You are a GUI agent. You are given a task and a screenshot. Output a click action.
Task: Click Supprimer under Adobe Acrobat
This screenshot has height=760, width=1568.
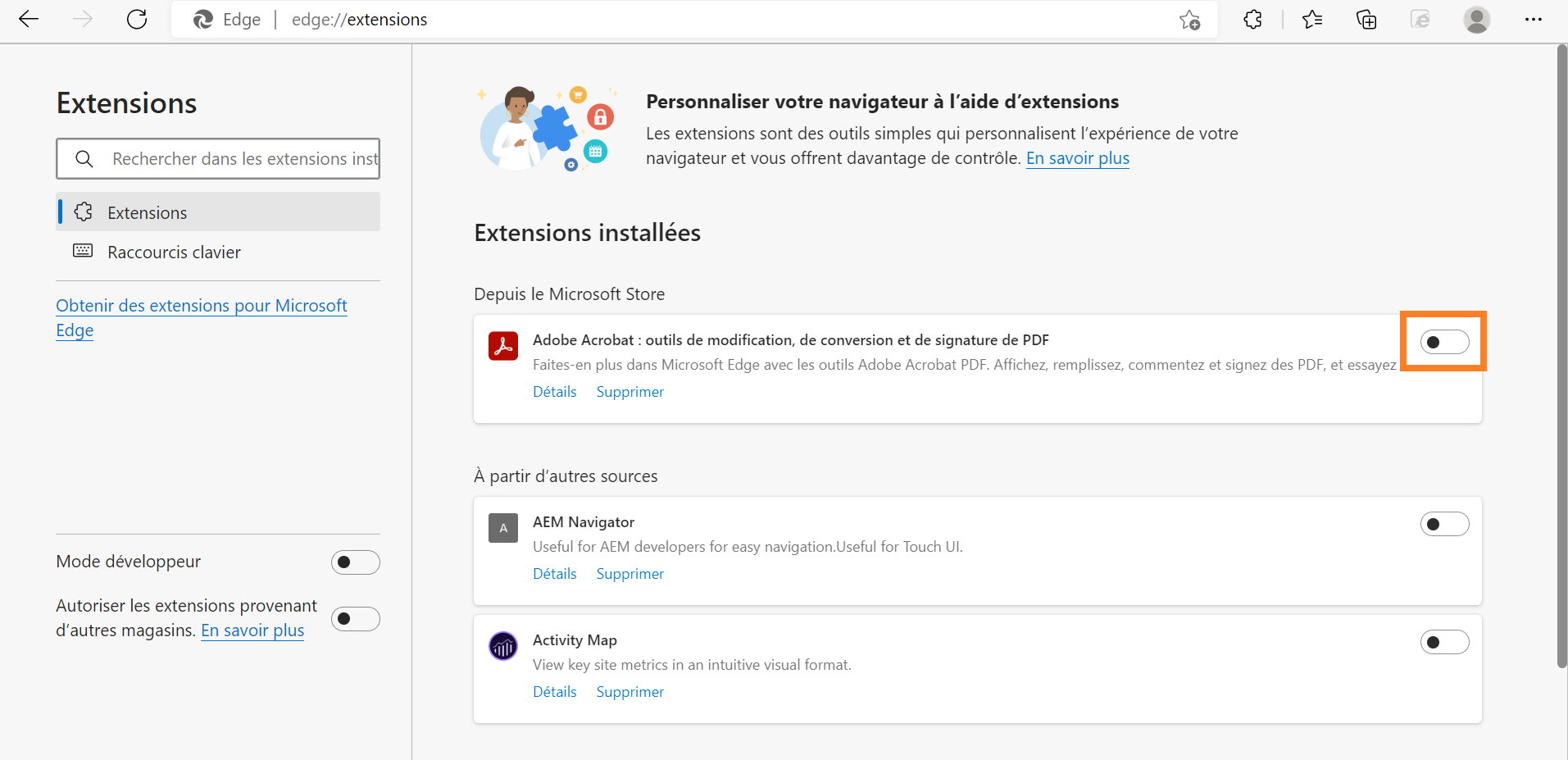(x=629, y=391)
